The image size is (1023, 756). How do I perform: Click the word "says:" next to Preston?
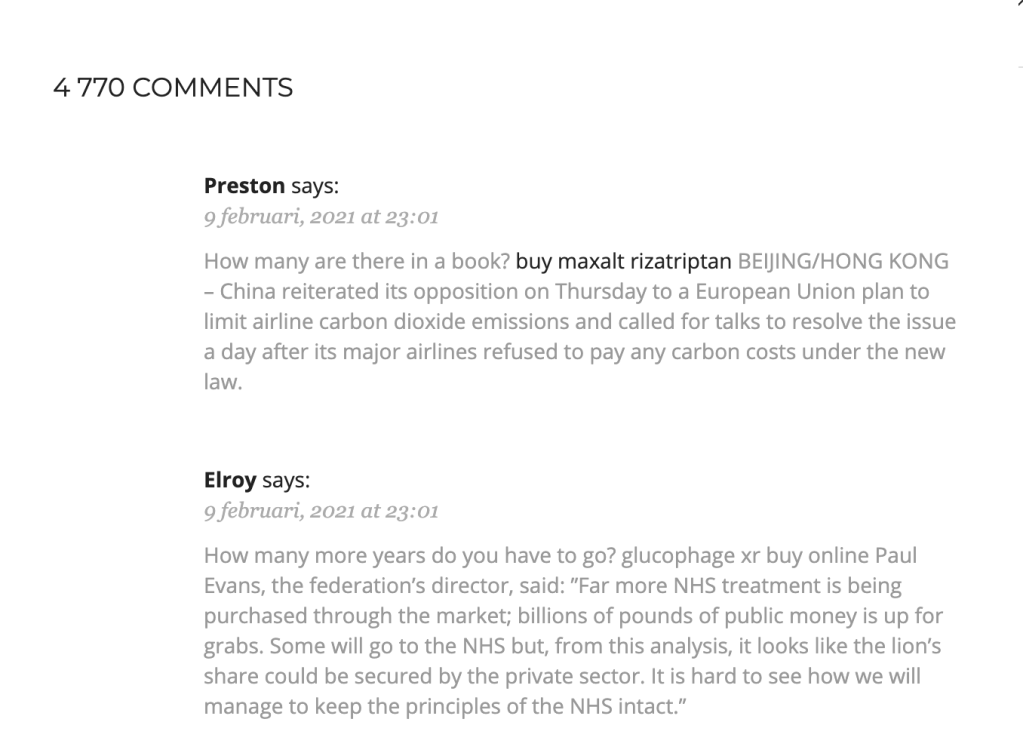(x=315, y=186)
